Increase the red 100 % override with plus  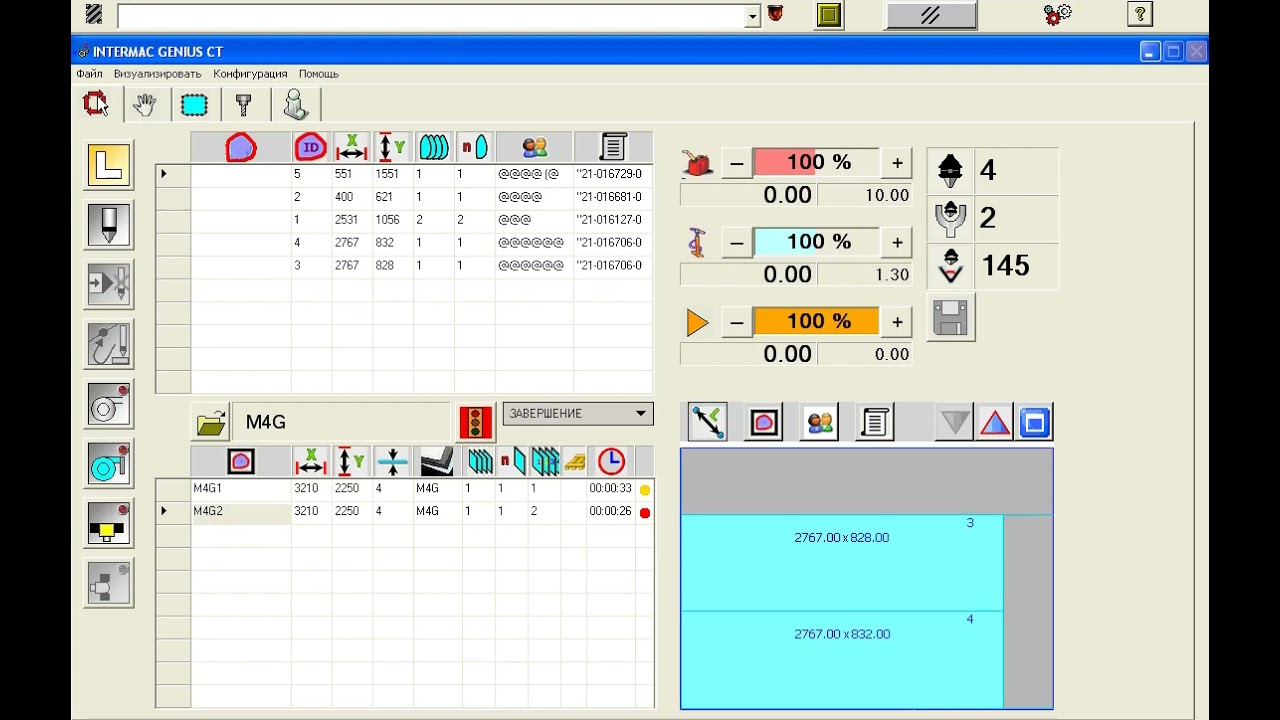897,163
